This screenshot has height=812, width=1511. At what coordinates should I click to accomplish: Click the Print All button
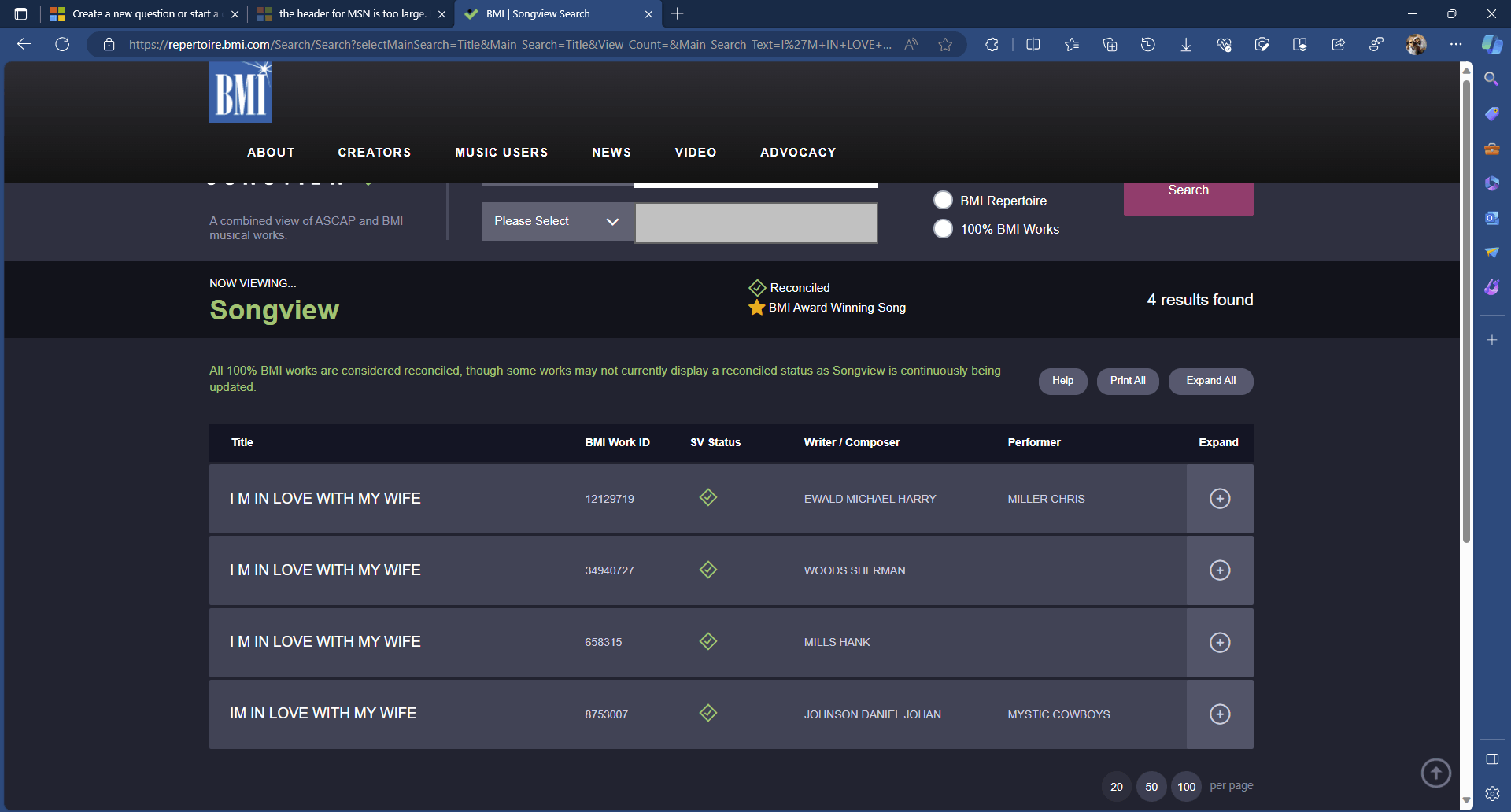[x=1128, y=382]
